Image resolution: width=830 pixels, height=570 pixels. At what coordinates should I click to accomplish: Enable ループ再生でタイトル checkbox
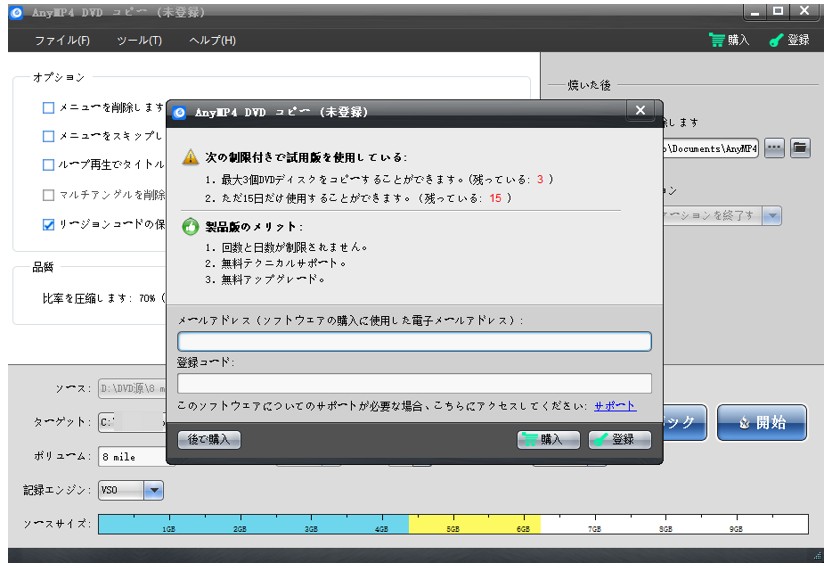pos(48,165)
